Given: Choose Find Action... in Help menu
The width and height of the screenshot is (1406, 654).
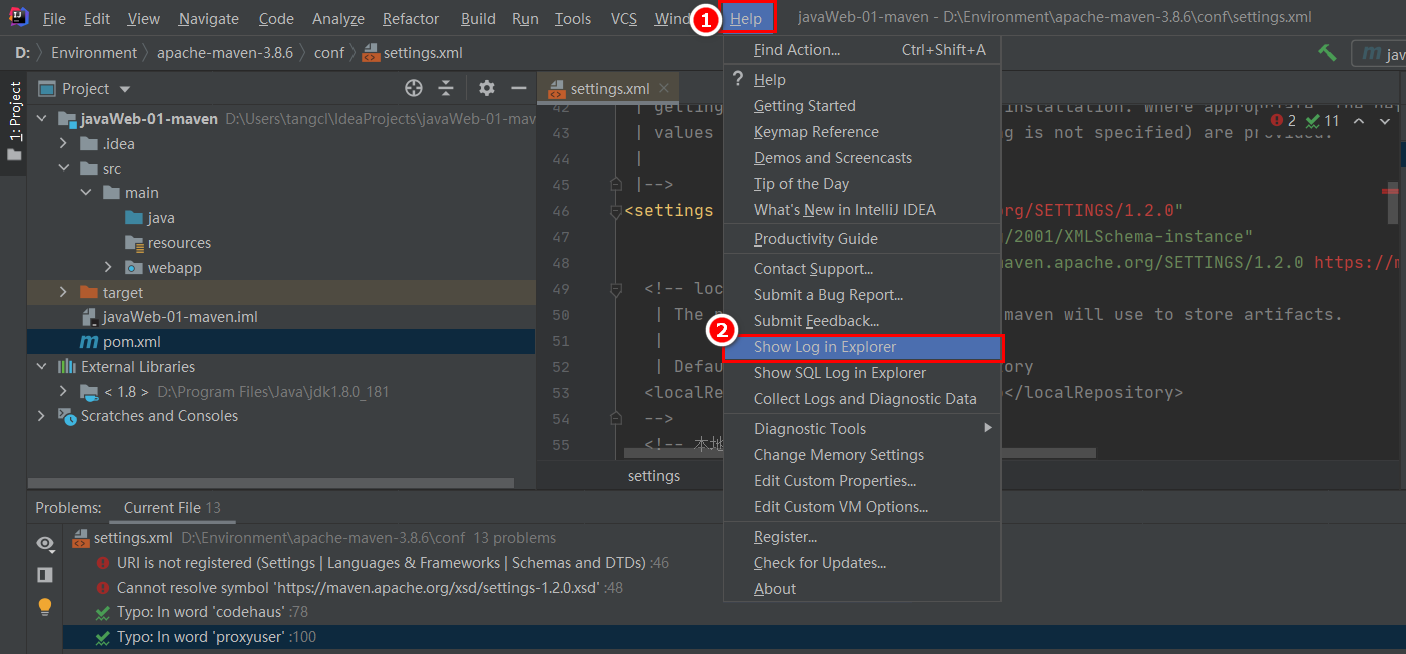Looking at the screenshot, I should 862,49.
